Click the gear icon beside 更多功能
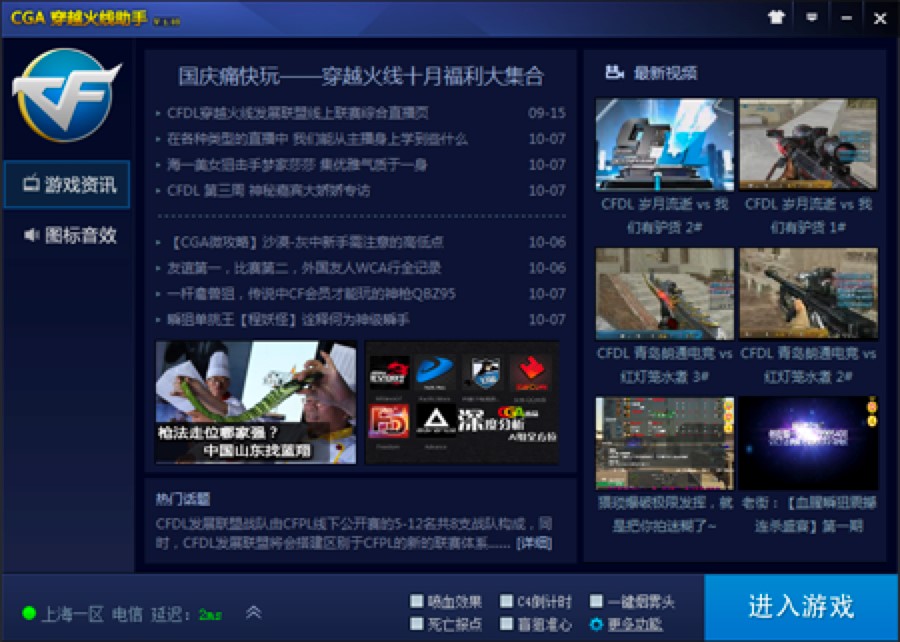This screenshot has height=642, width=900. [x=596, y=624]
